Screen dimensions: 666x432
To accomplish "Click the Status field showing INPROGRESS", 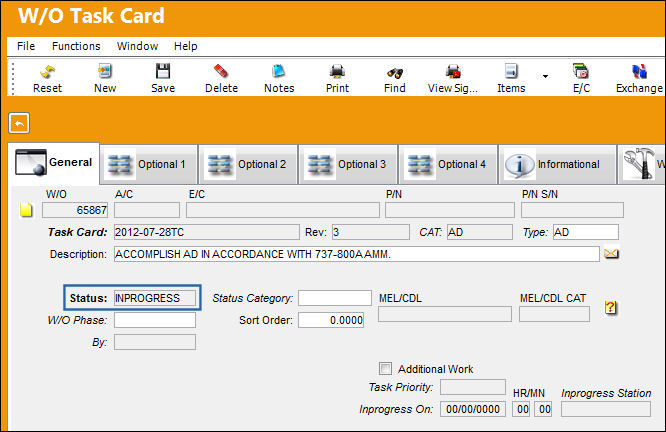I will [155, 298].
